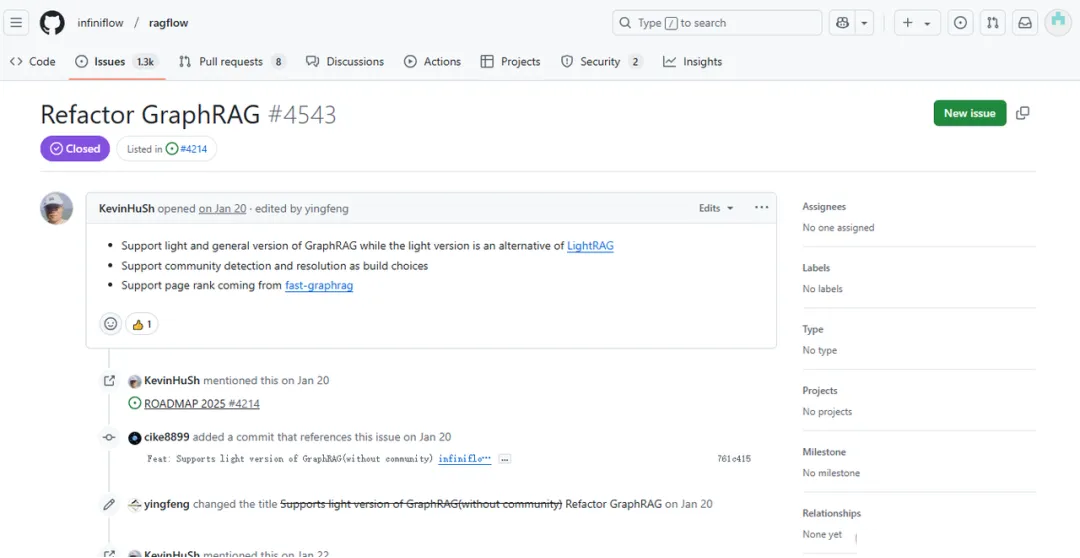Open your issues icon in header
This screenshot has height=558, width=1080.
point(960,23)
